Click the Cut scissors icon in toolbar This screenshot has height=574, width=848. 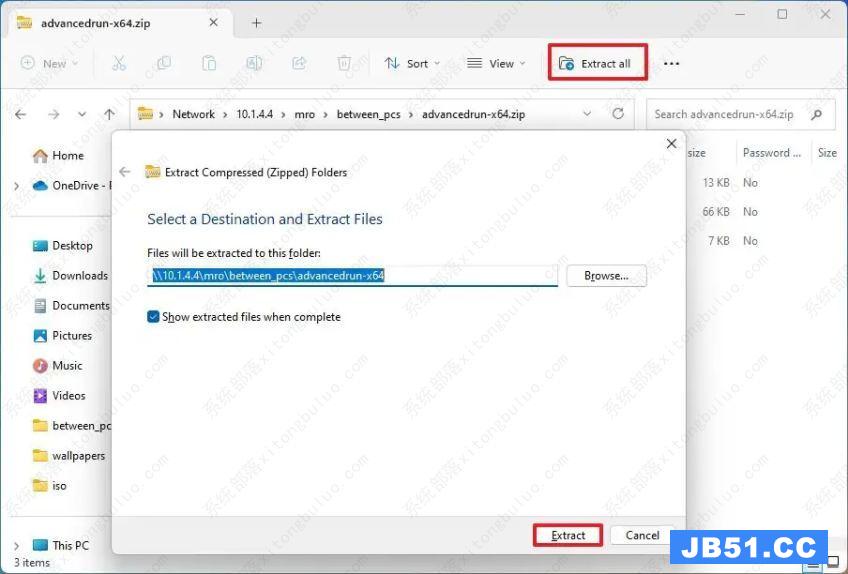point(119,63)
